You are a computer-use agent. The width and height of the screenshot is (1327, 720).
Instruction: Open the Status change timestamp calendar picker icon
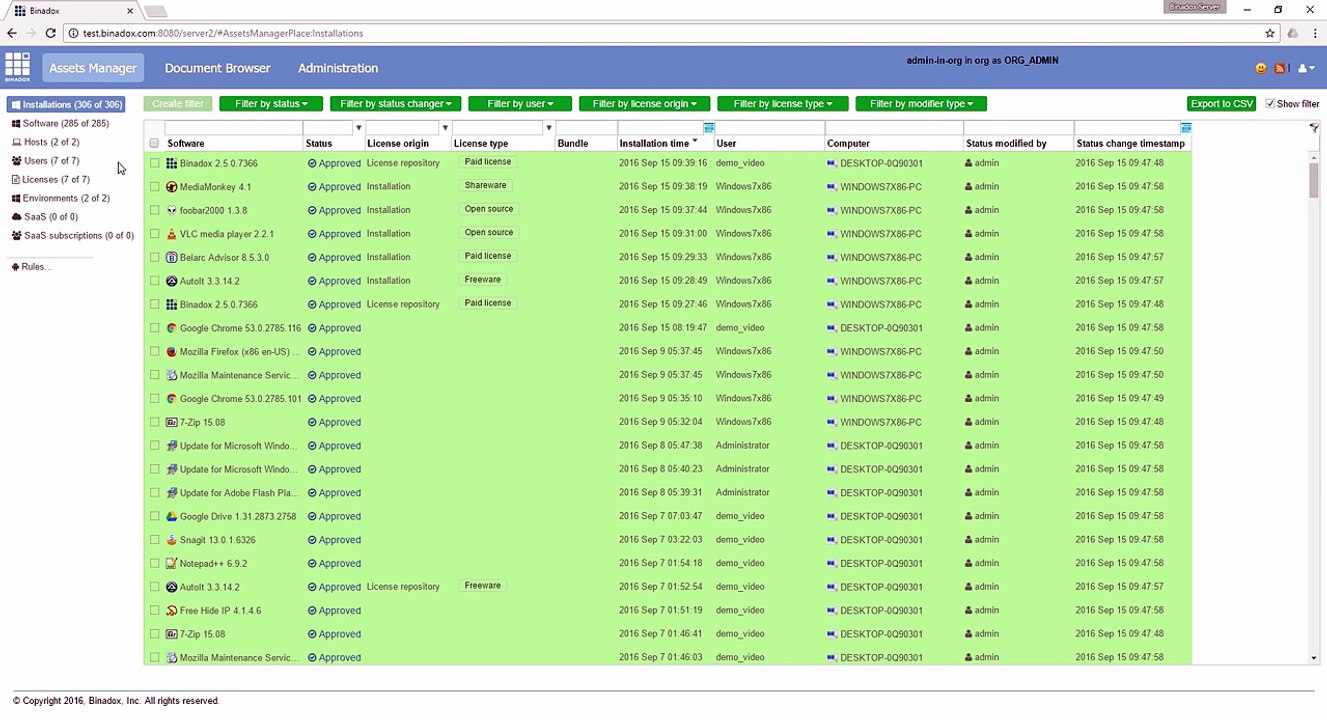click(x=1186, y=128)
